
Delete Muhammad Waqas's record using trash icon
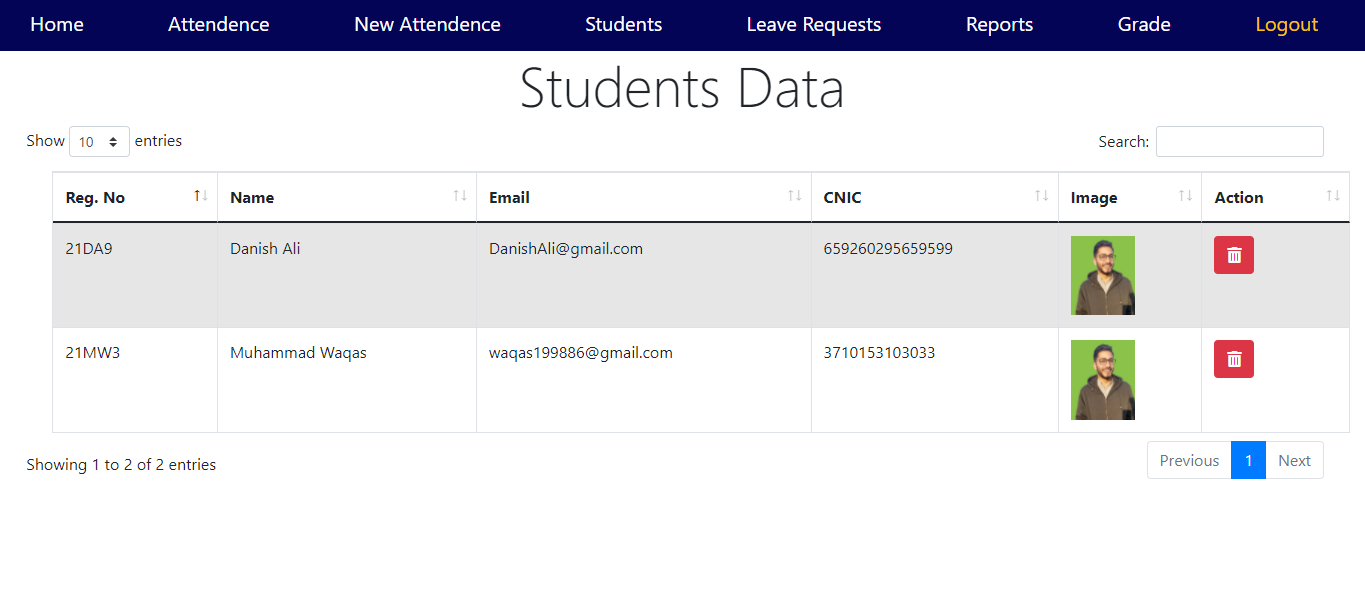1233,359
